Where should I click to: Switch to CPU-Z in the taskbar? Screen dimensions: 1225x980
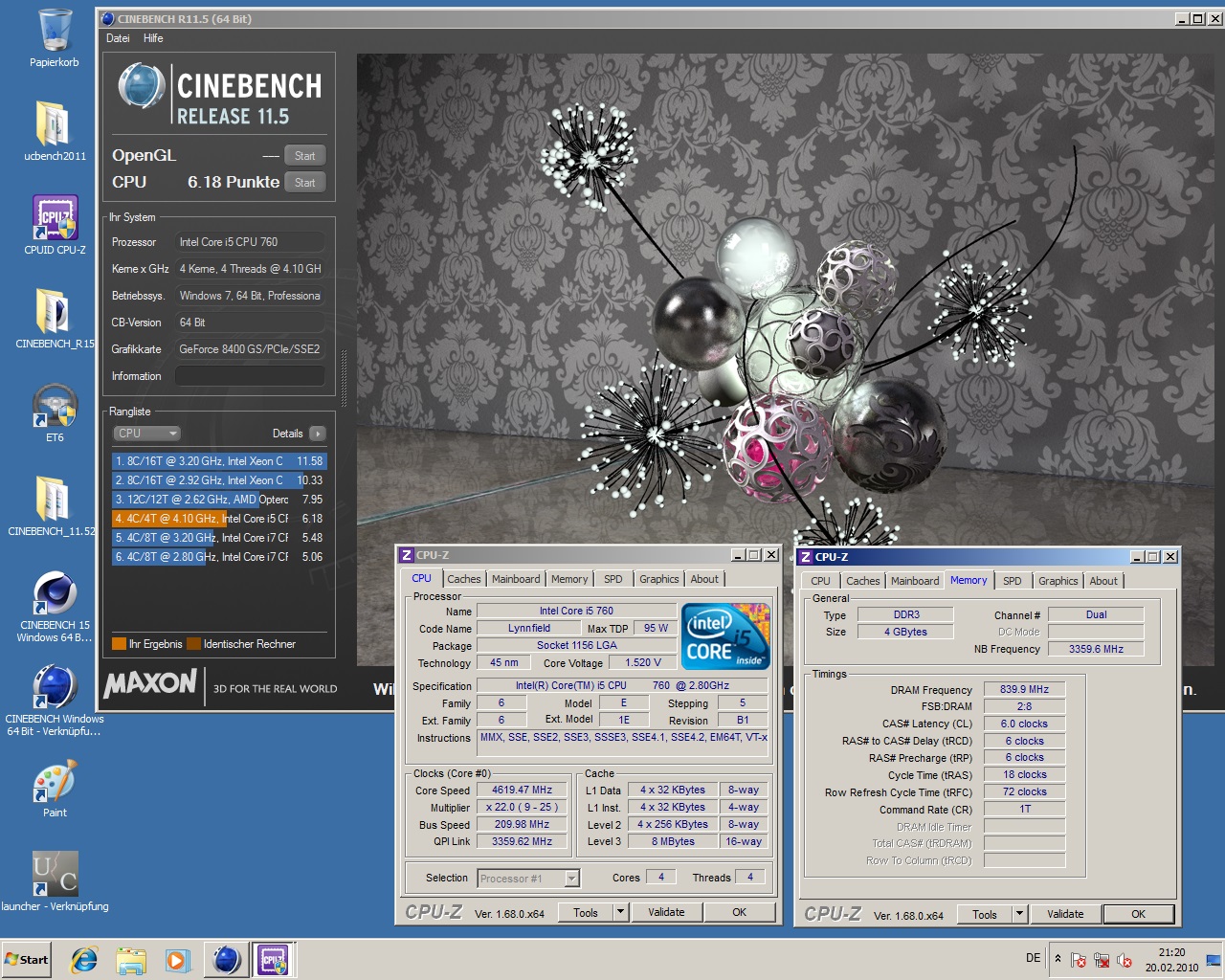273,960
